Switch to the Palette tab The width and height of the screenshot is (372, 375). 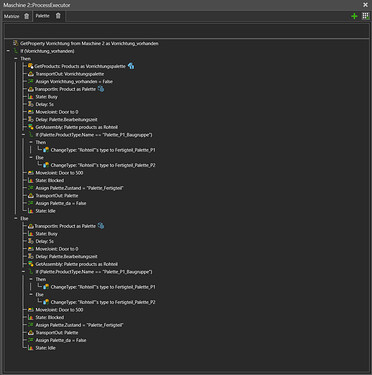coord(43,16)
